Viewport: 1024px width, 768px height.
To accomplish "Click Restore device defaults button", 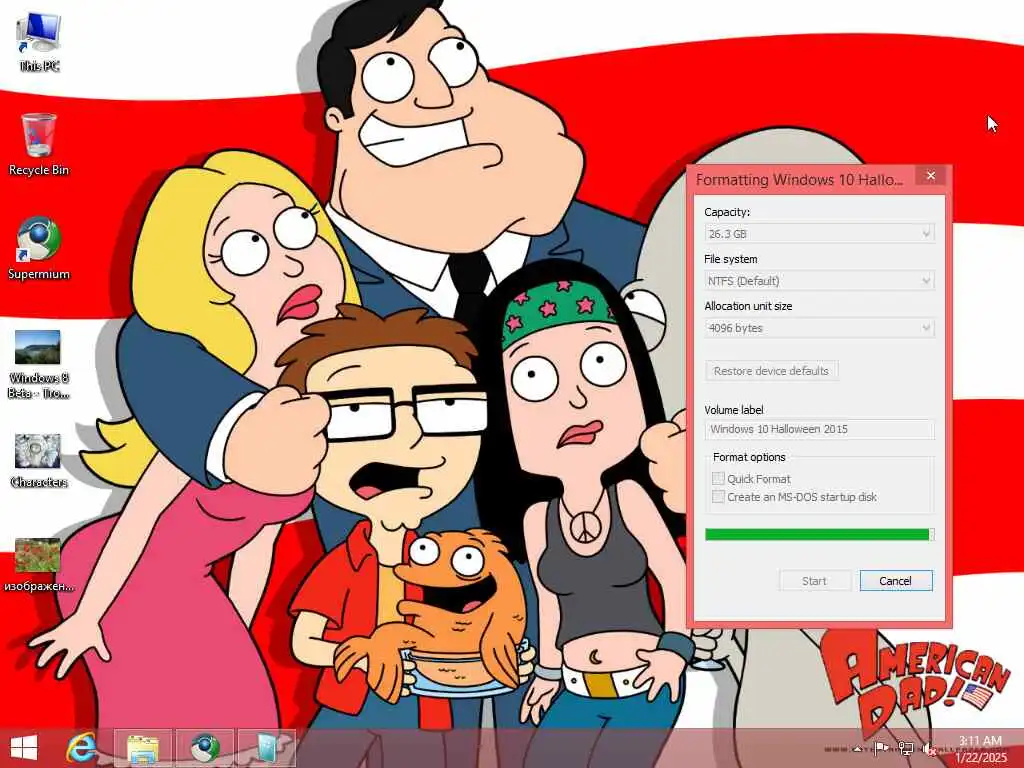I will 771,371.
